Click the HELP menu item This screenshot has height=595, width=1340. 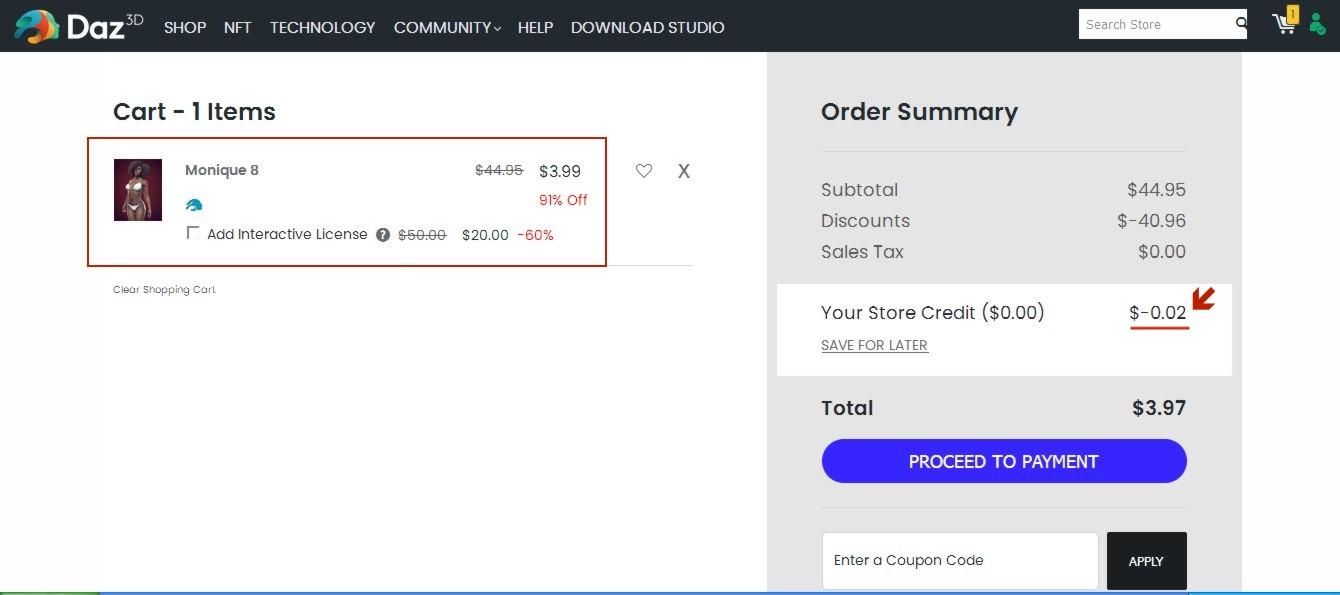pos(535,27)
